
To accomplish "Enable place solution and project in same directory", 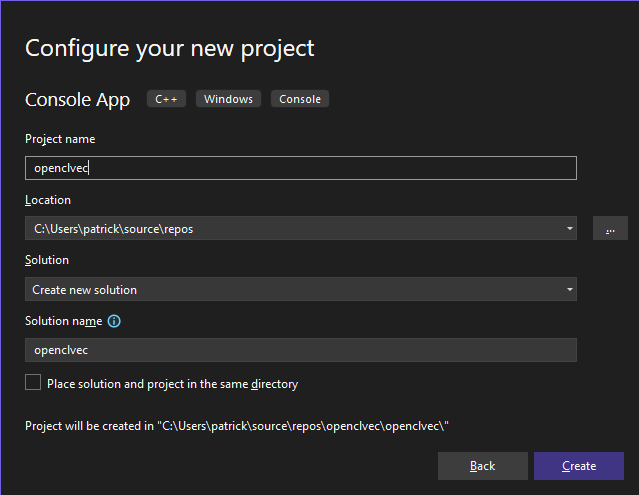I will point(33,383).
